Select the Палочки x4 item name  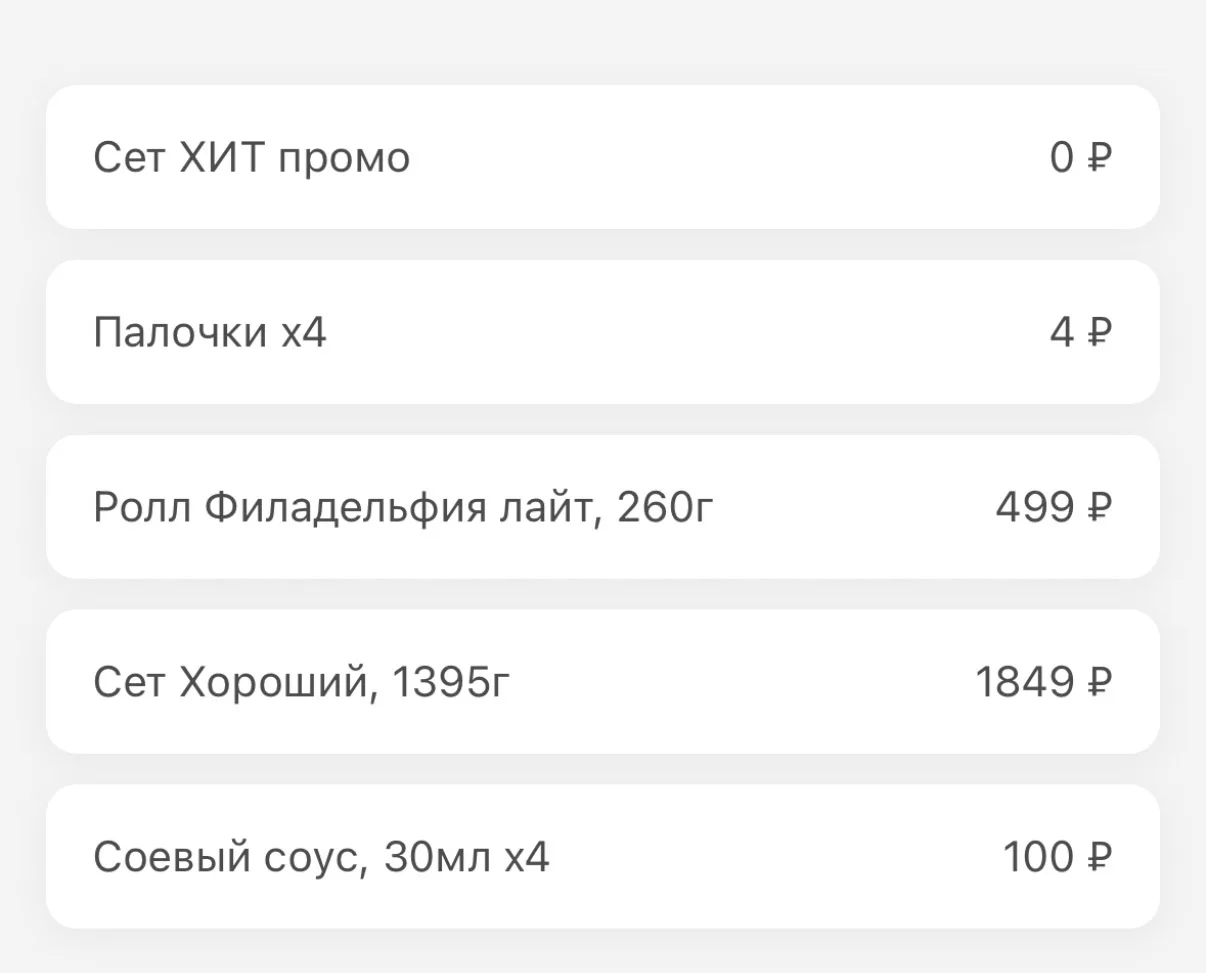click(x=210, y=333)
